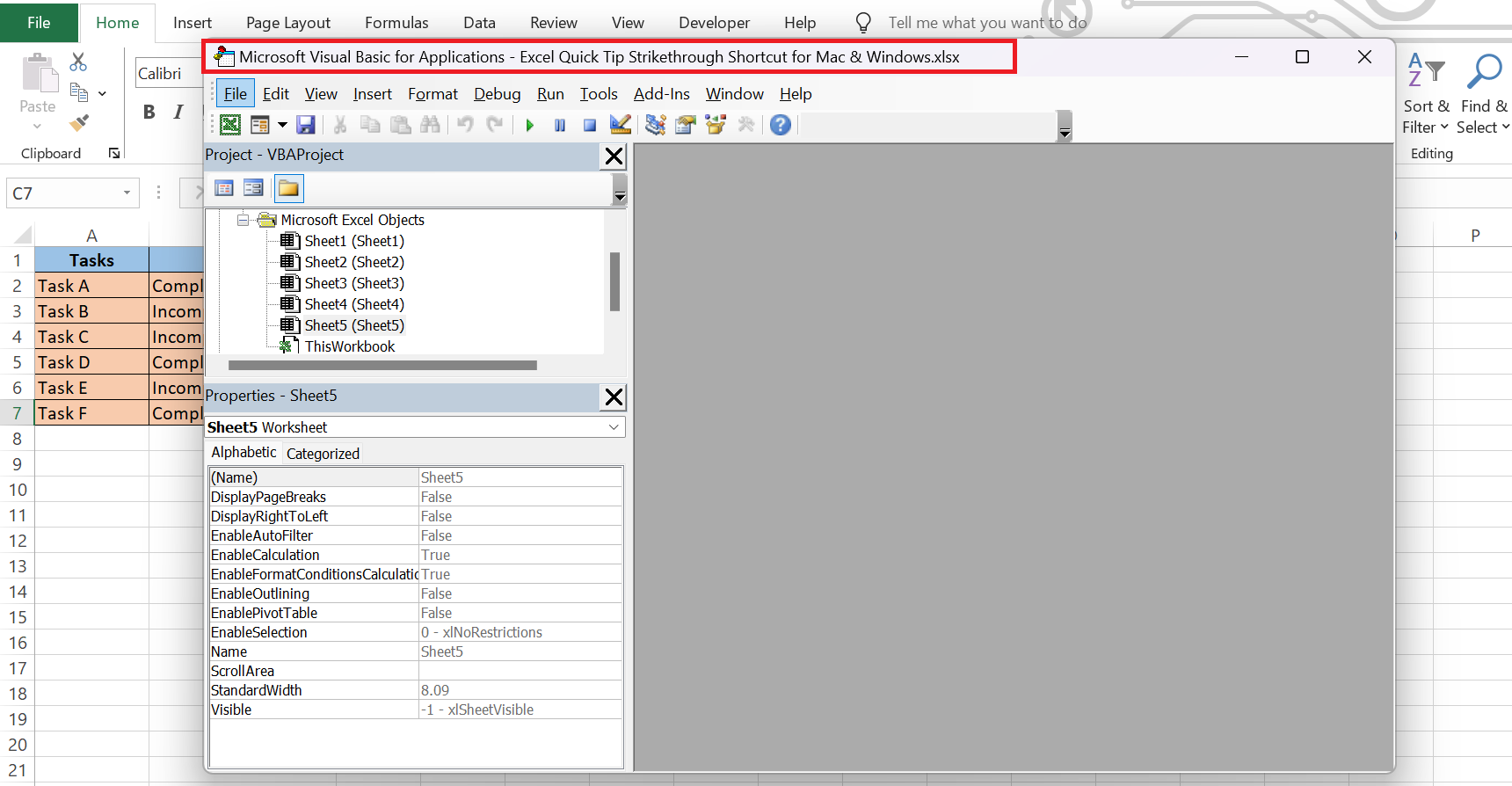This screenshot has height=786, width=1512.
Task: Open the VBA Add-Ins menu
Action: point(661,93)
